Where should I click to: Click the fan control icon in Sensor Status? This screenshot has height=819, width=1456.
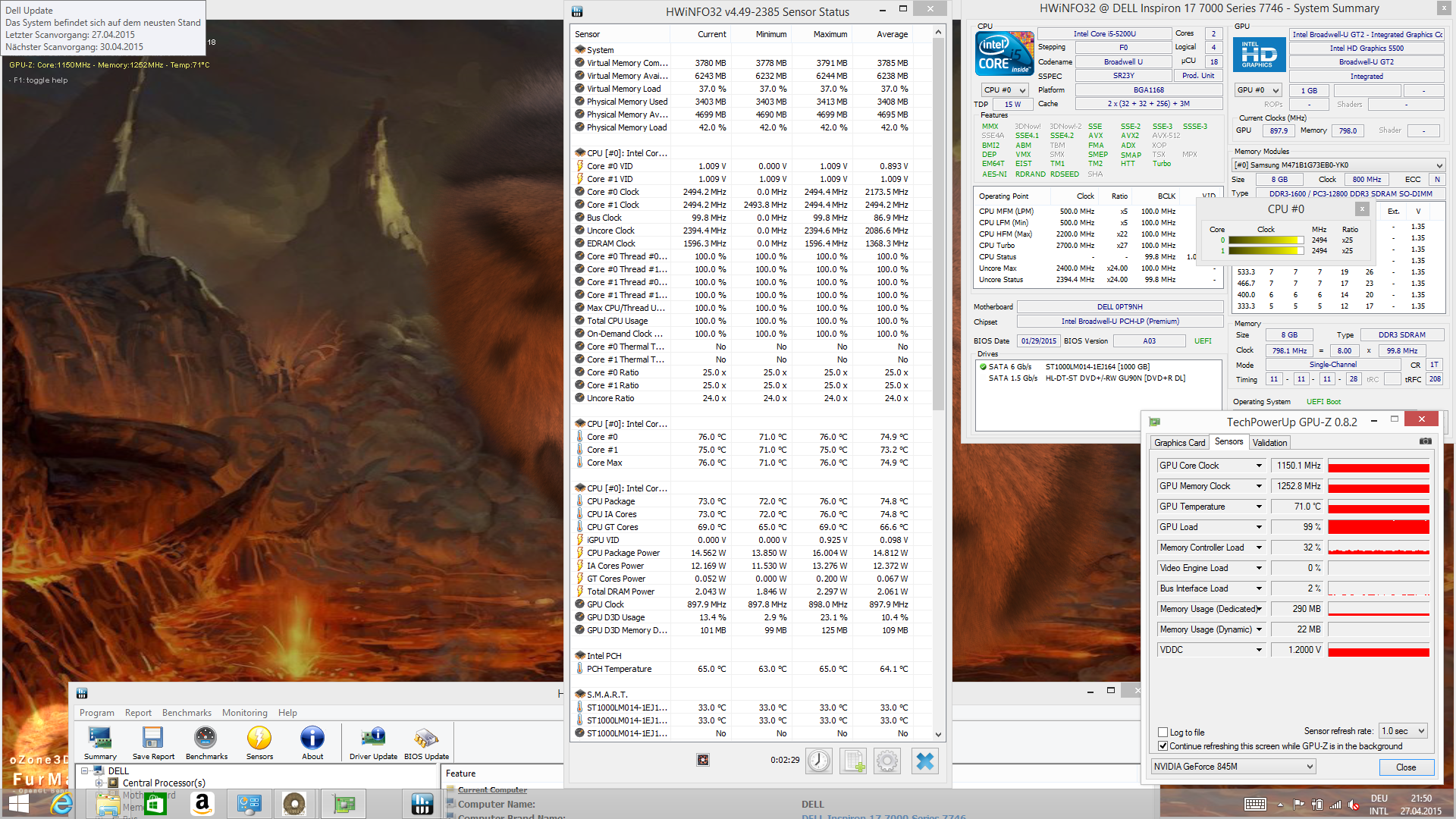pos(703,760)
